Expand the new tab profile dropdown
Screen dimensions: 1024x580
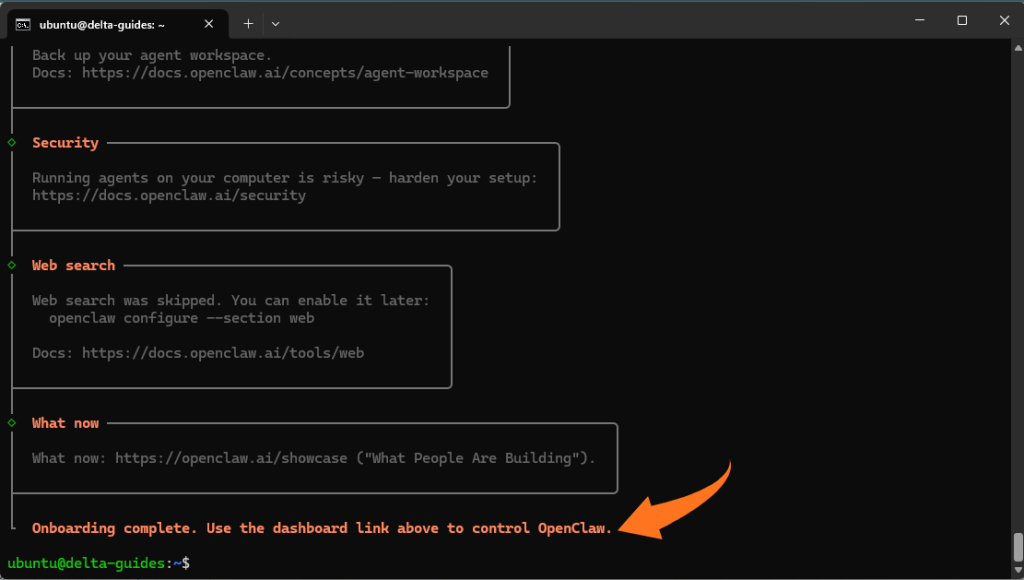[x=276, y=23]
